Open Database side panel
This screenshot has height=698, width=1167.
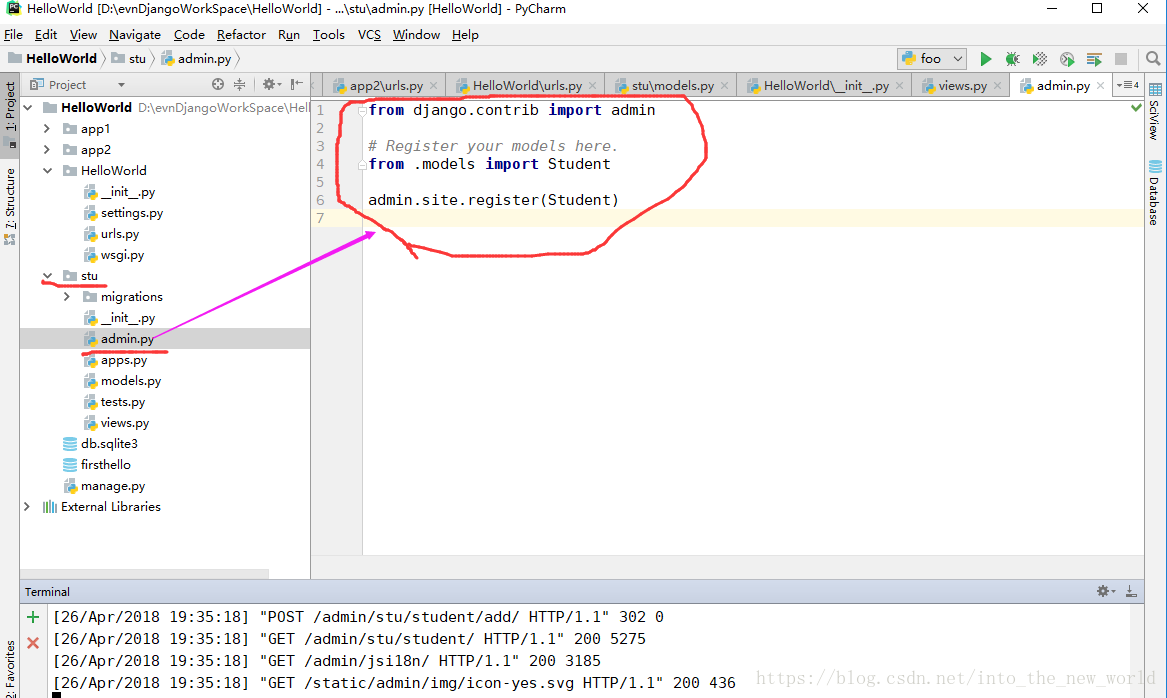click(x=1154, y=193)
